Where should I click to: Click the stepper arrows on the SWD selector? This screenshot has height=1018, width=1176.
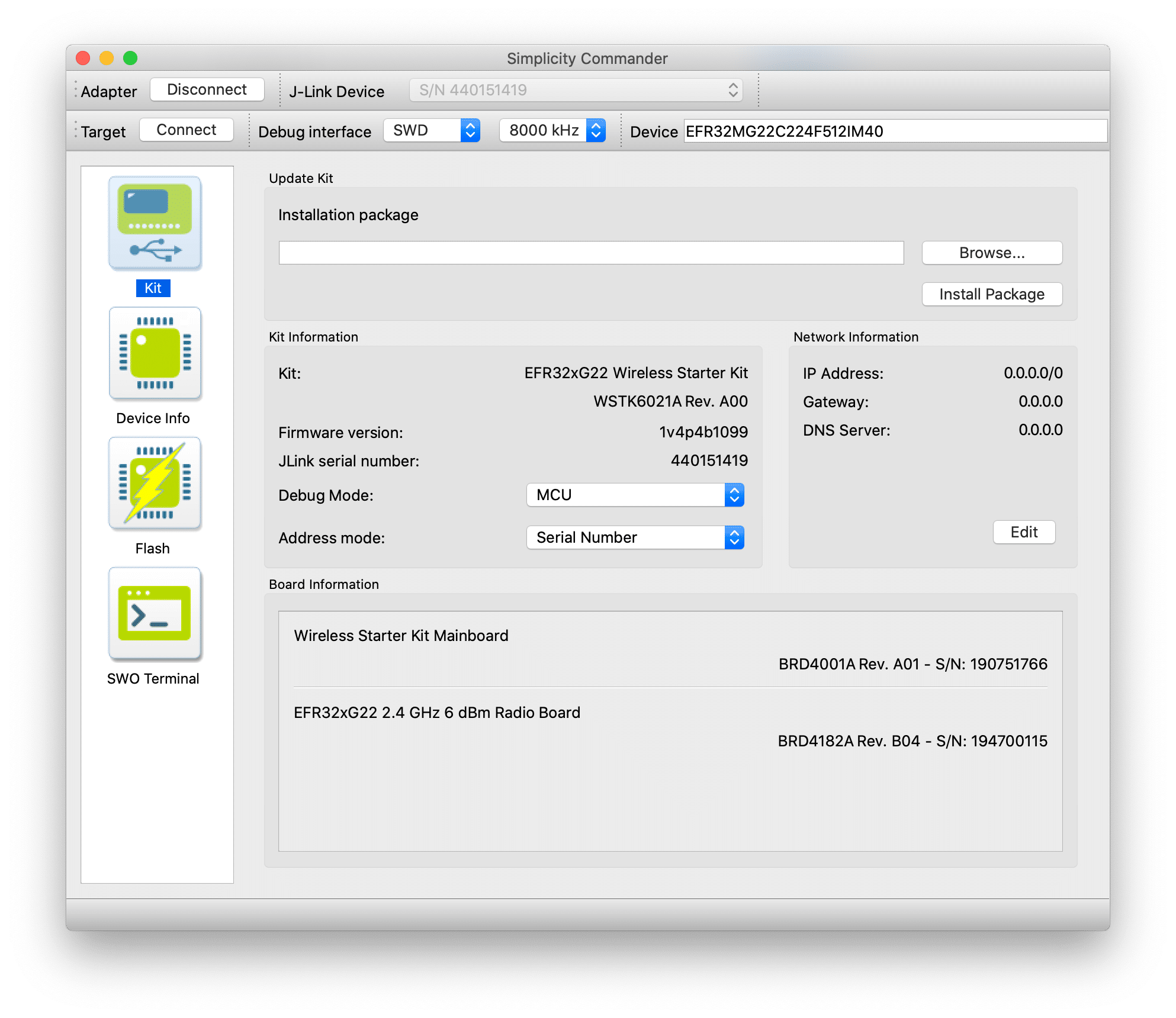tap(470, 131)
